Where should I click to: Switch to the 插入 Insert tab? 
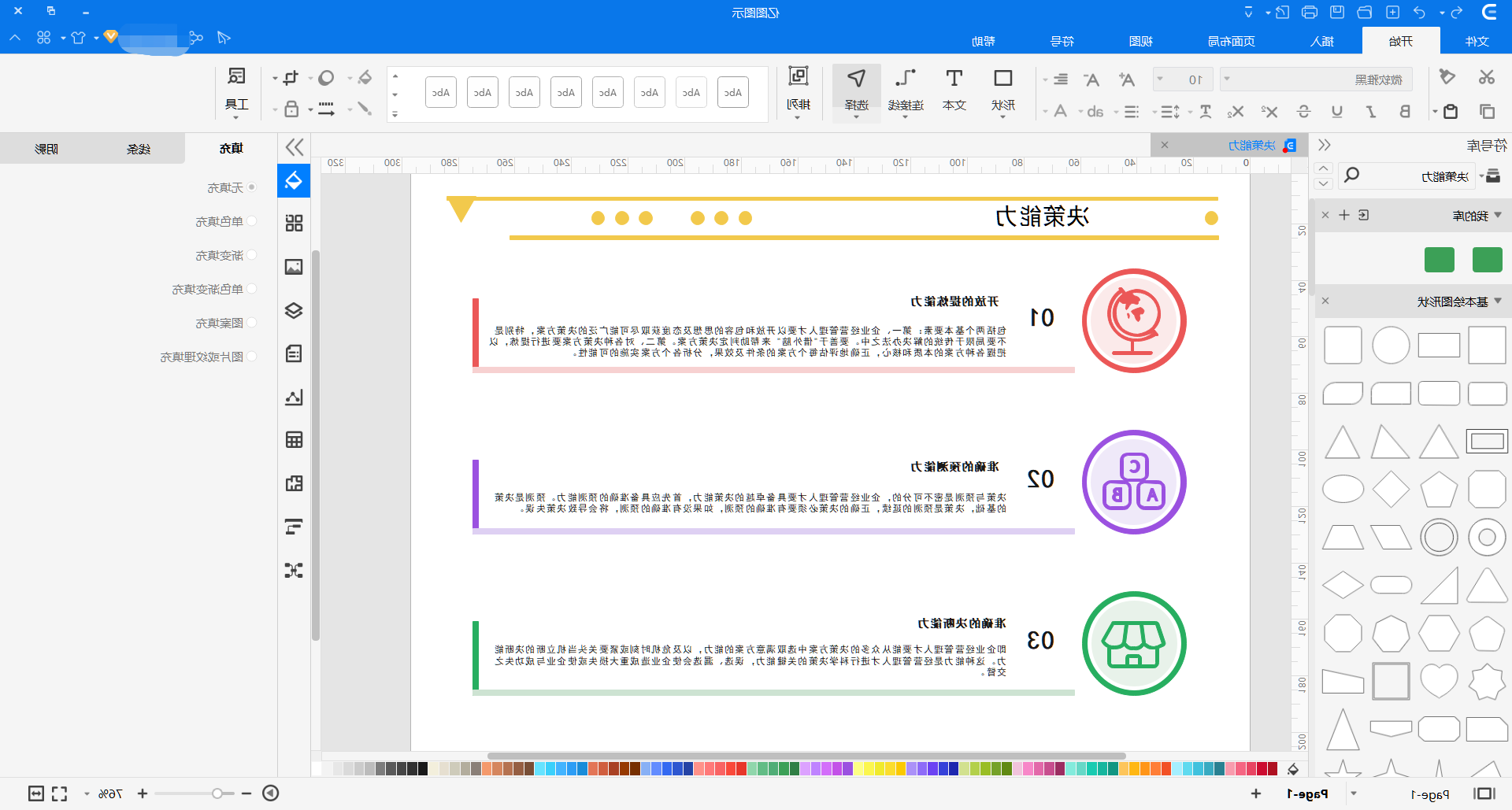1322,41
